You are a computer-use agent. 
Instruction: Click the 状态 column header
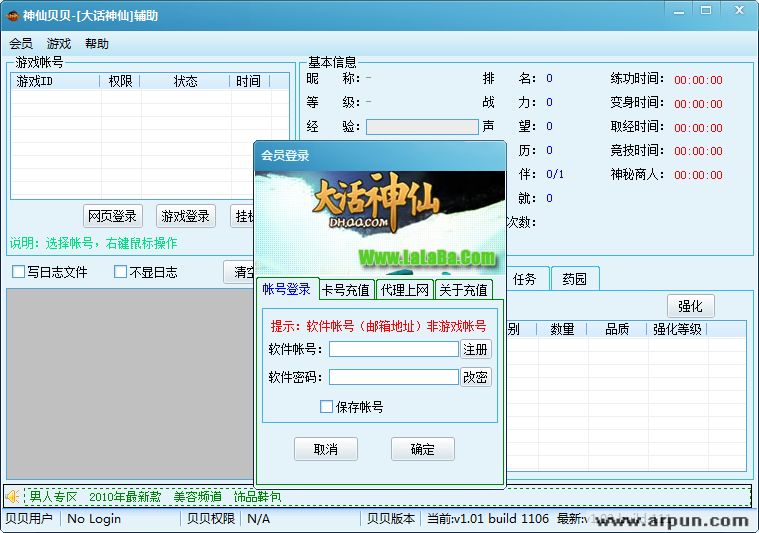[x=185, y=81]
